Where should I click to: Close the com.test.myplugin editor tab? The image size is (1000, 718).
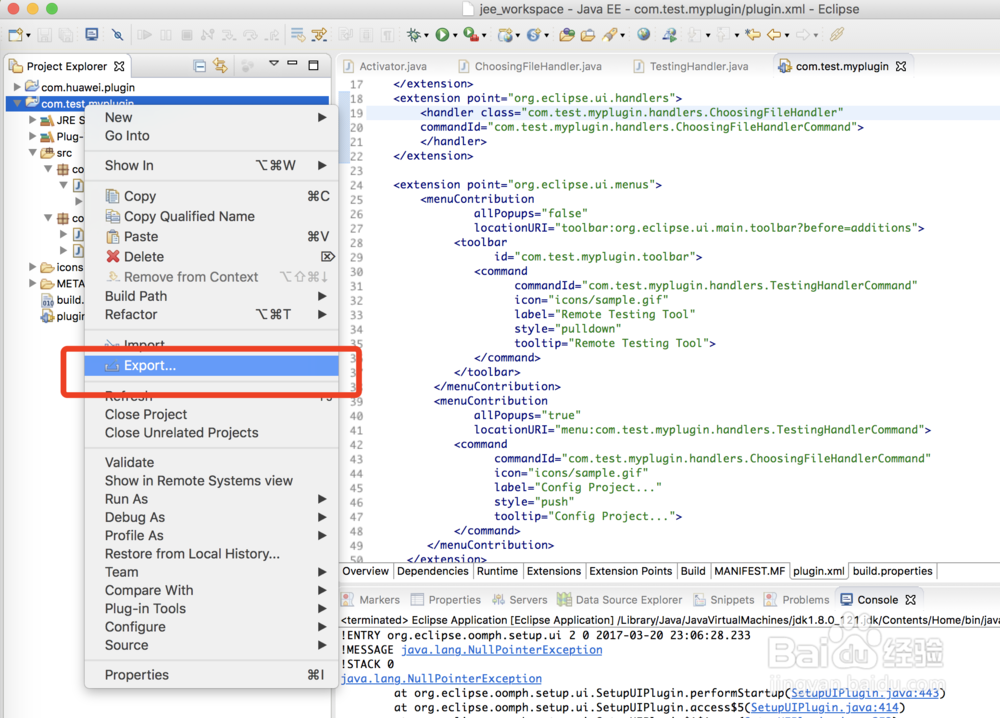(x=901, y=66)
